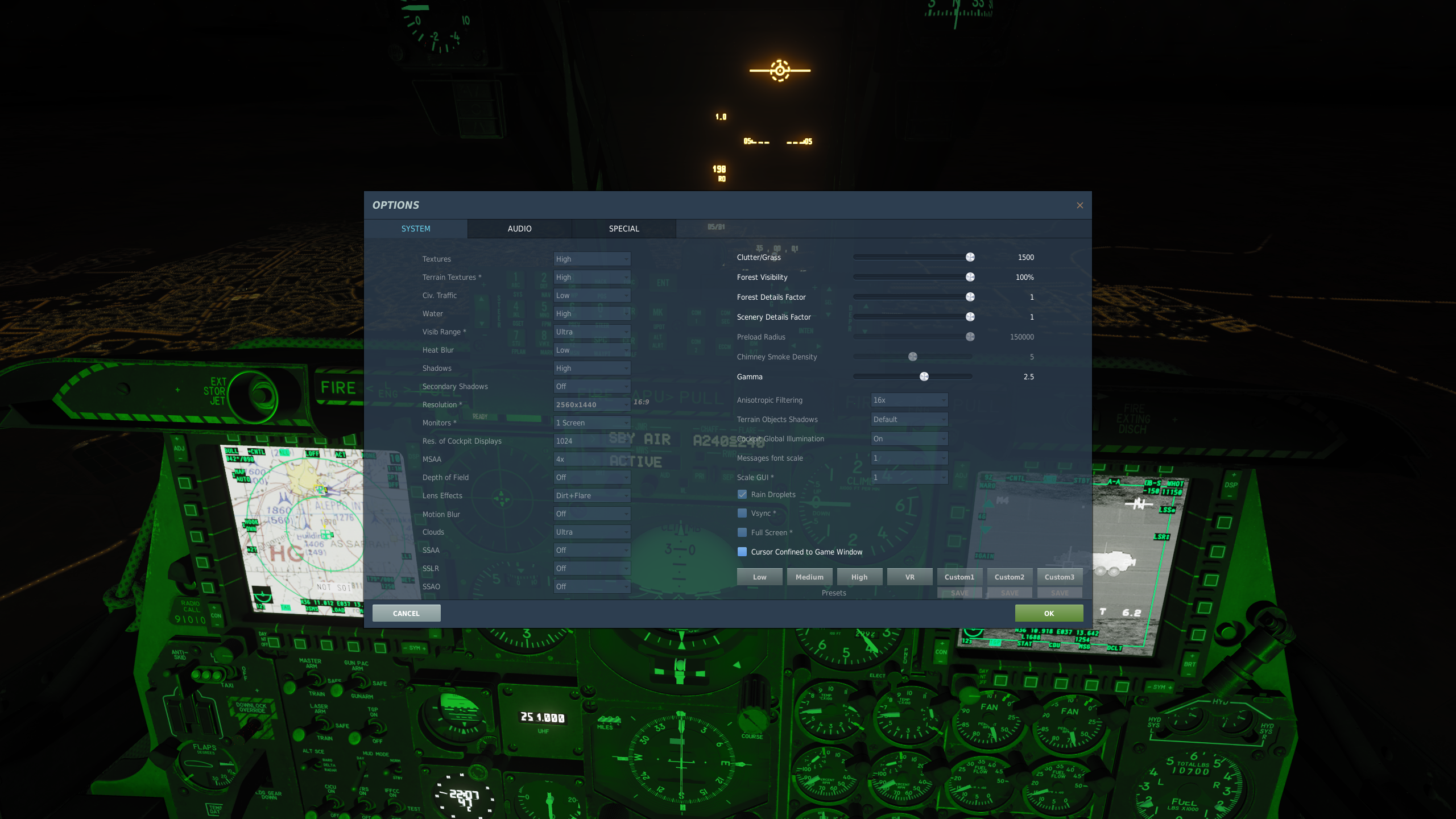
Task: Switch to the AUDIO tab
Action: coord(520,229)
